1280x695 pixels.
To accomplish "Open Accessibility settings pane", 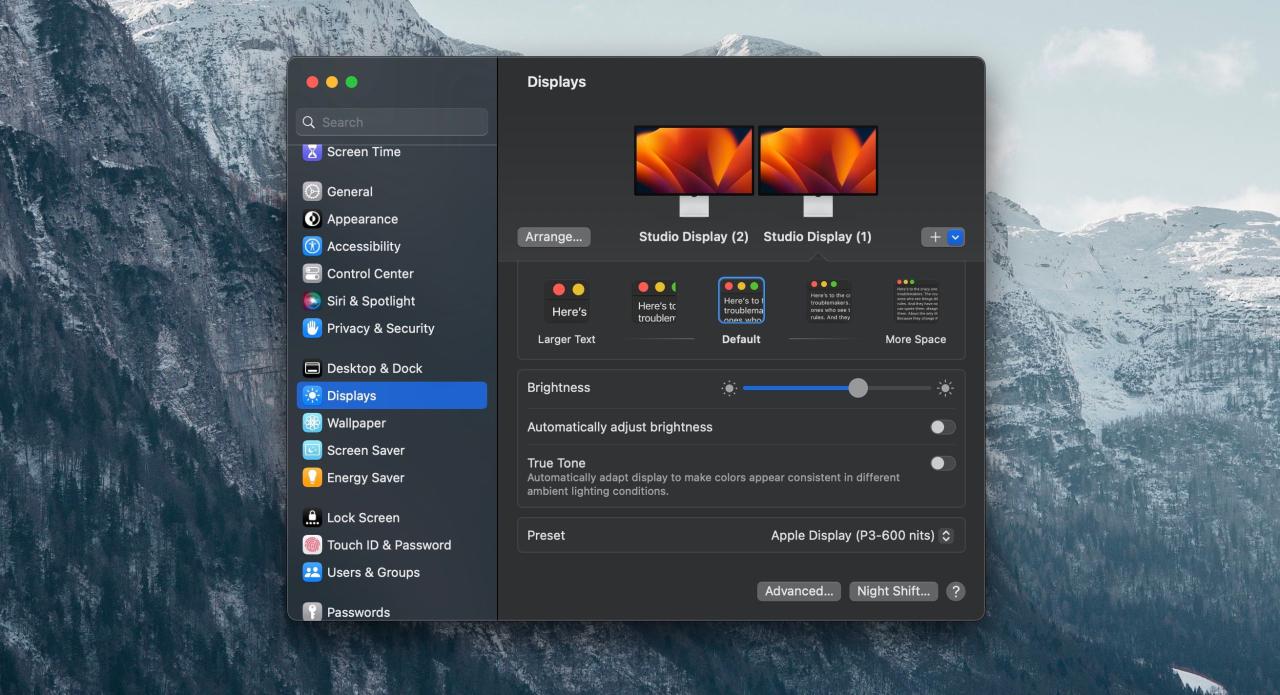I will point(392,246).
